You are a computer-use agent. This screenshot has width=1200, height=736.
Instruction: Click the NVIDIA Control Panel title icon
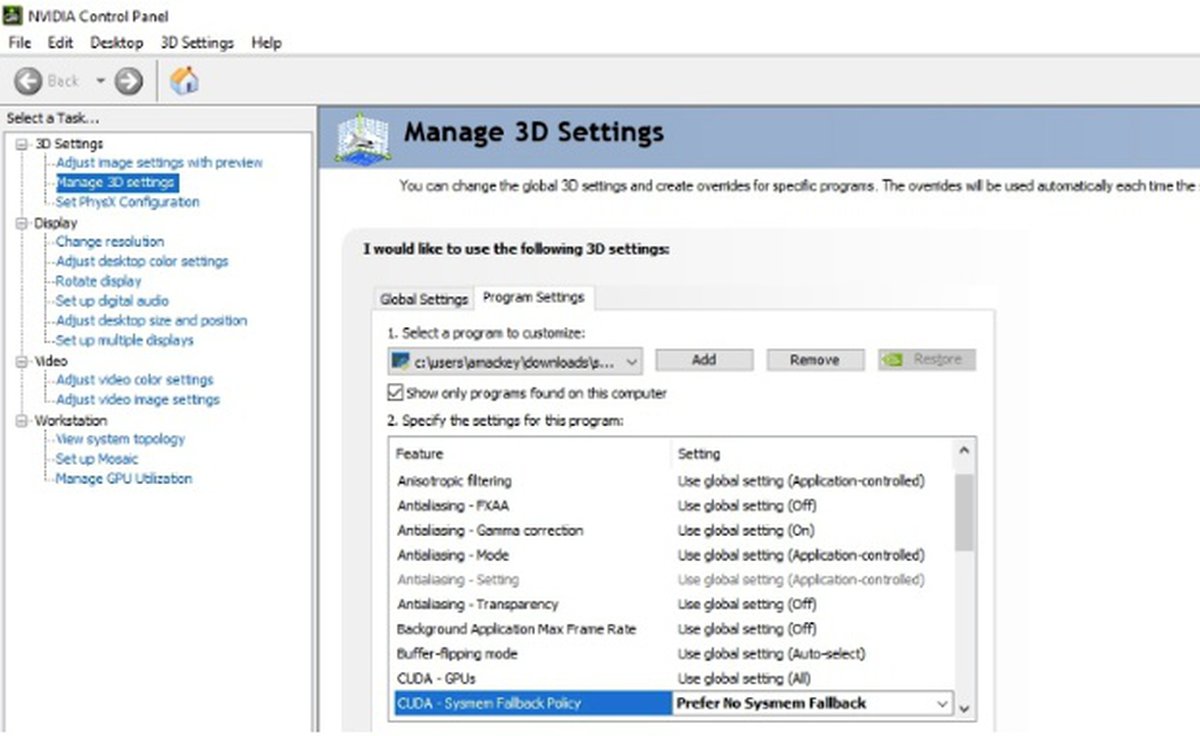tap(12, 16)
